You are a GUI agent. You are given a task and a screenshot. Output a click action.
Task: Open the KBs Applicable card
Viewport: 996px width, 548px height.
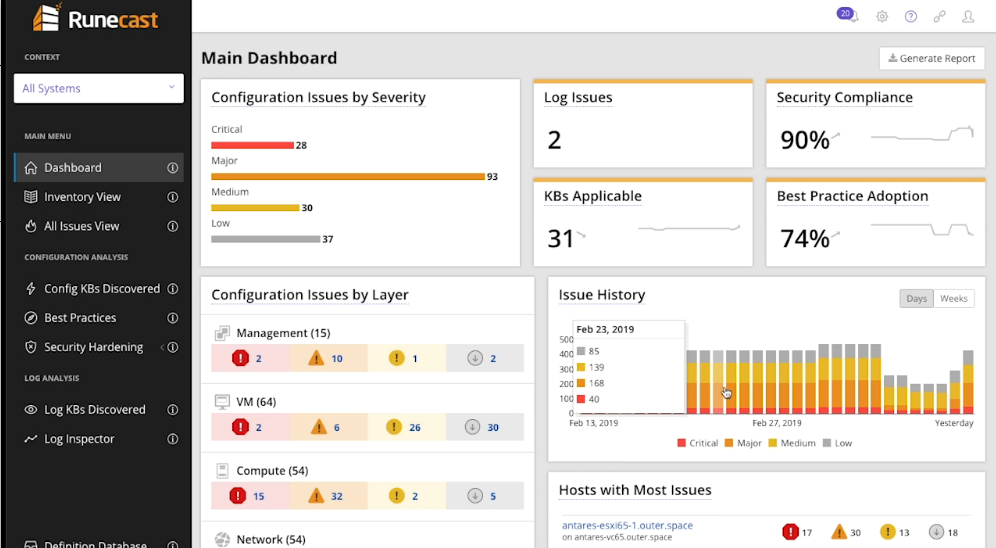pyautogui.click(x=643, y=222)
